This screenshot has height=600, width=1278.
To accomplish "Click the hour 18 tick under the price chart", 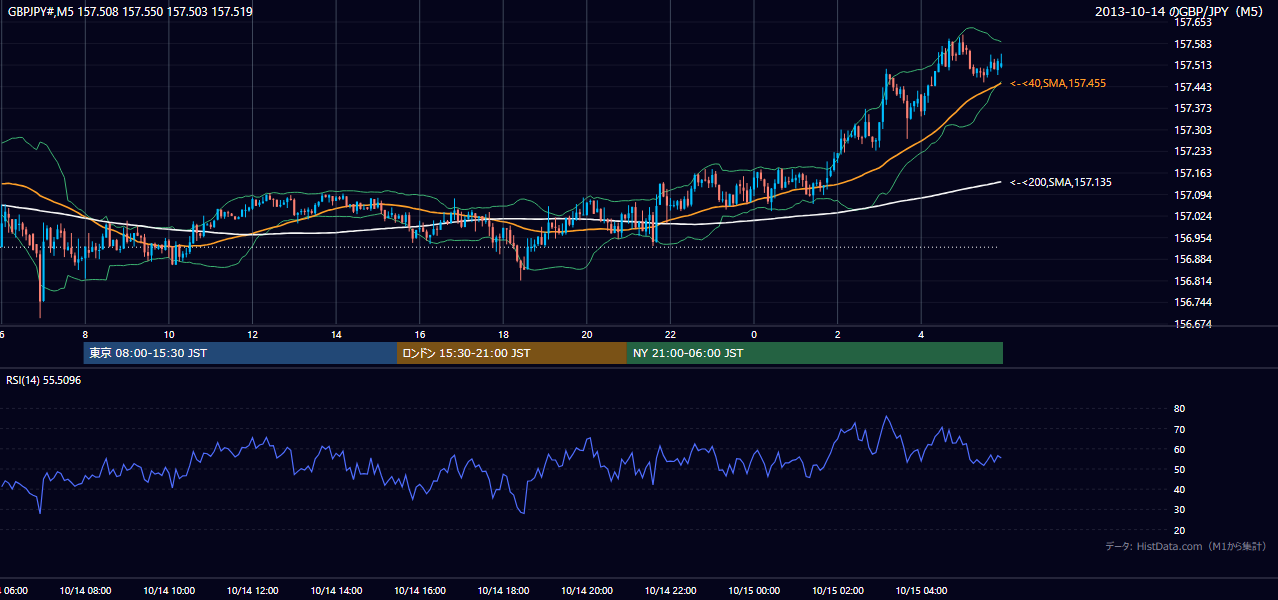I will [x=503, y=334].
